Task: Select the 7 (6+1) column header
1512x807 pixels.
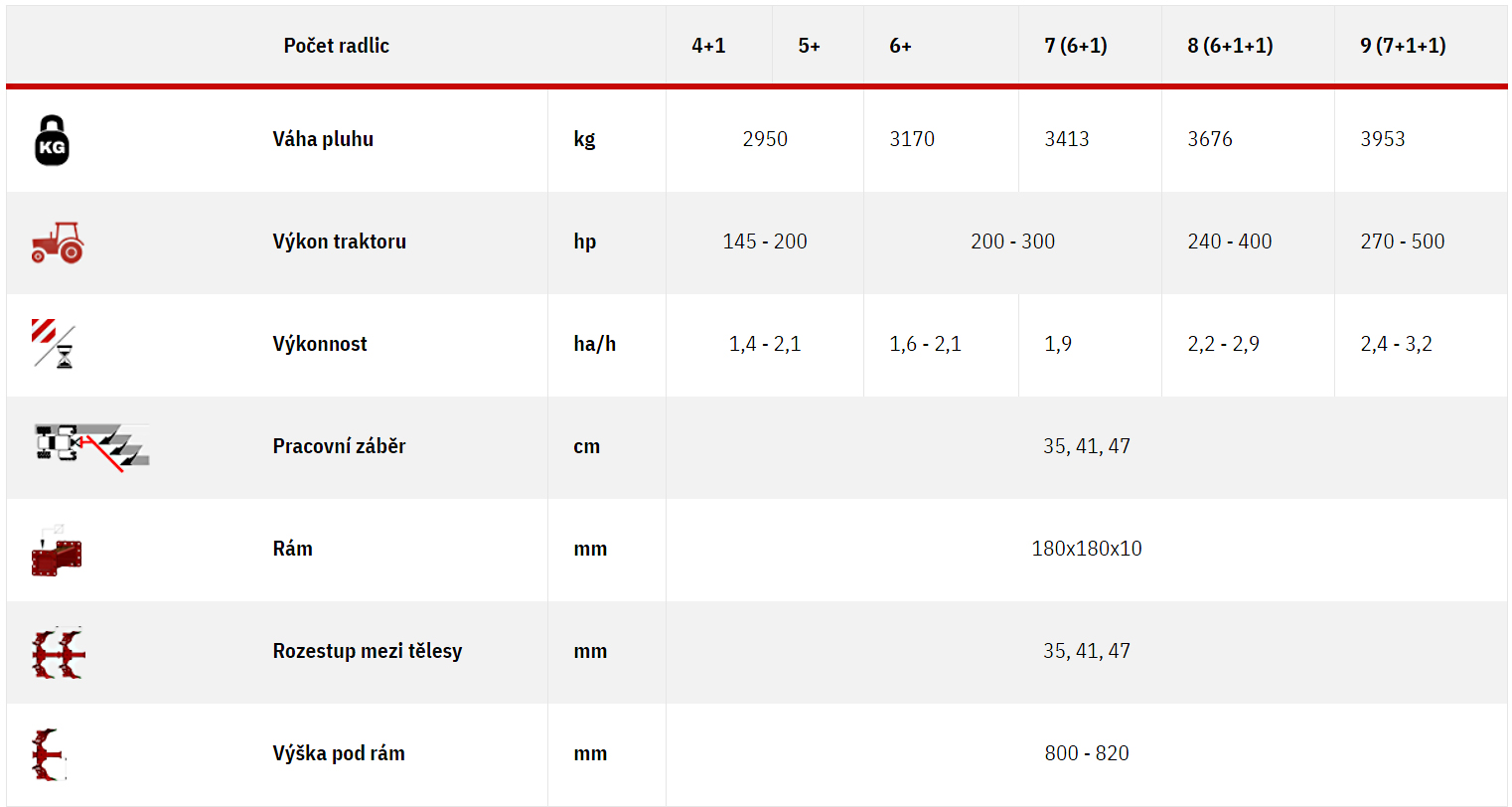Action: point(1076,46)
